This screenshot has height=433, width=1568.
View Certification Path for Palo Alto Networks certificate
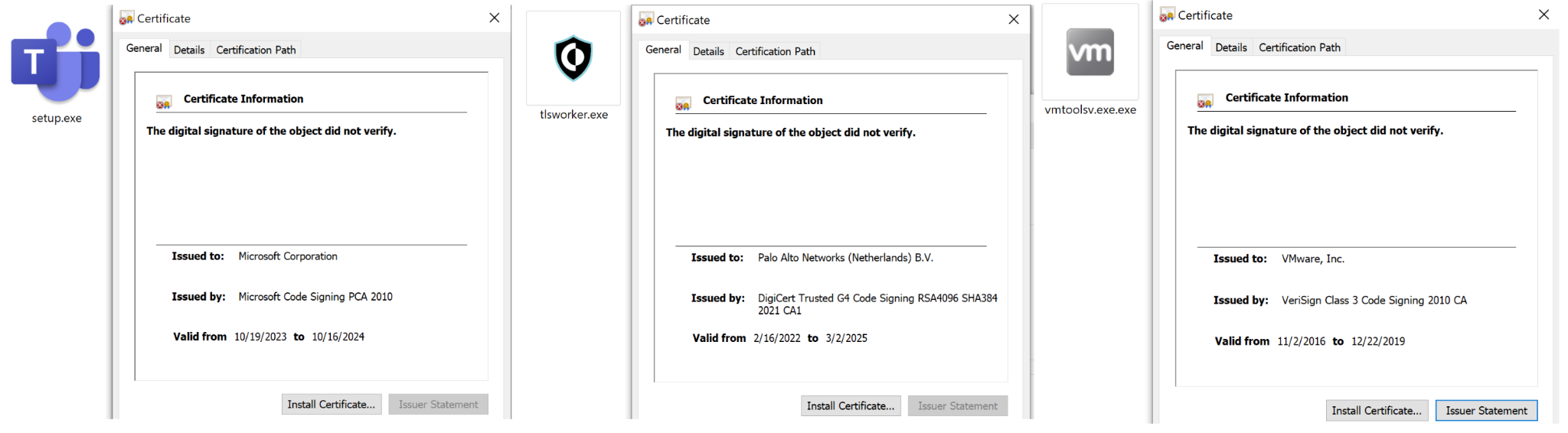point(775,51)
